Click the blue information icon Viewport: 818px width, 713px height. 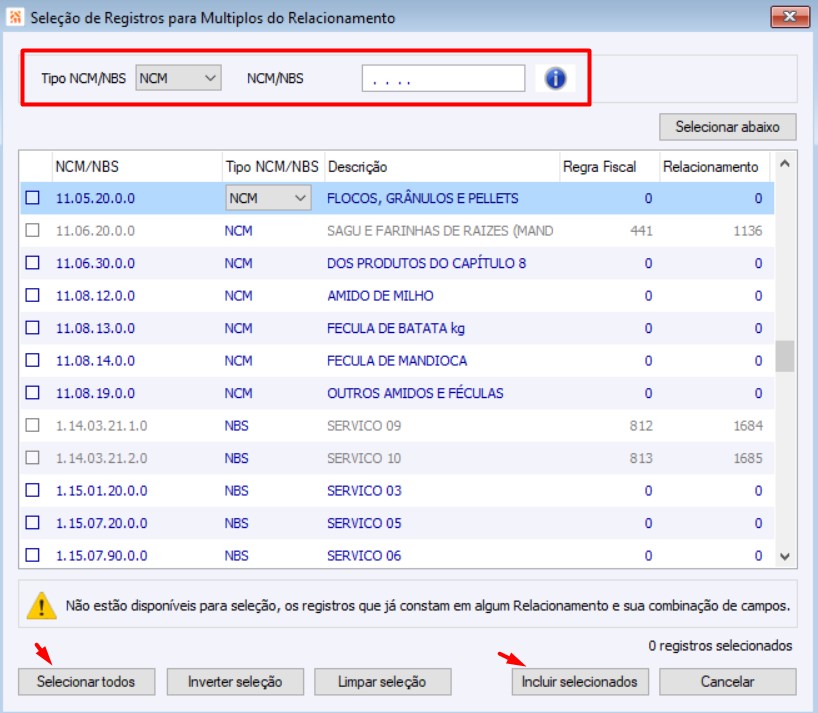point(555,79)
